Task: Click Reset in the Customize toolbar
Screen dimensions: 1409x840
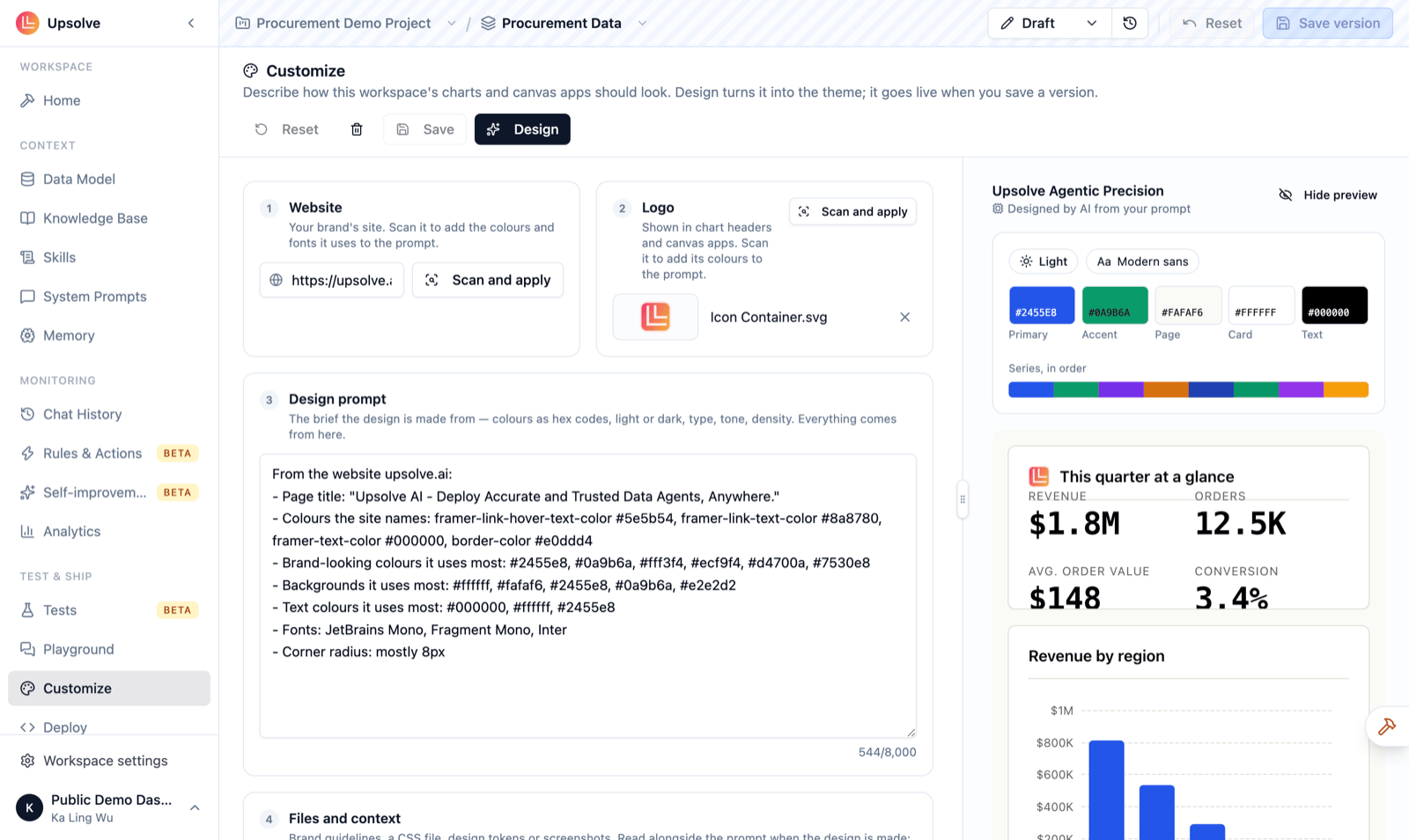Action: 287,129
